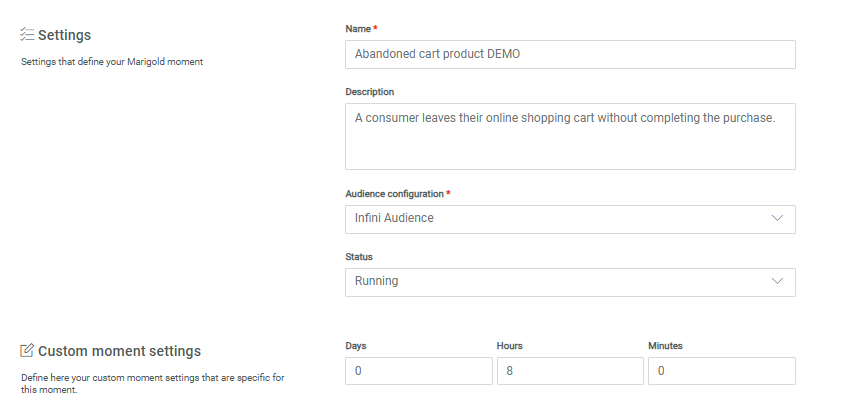This screenshot has height=420, width=866.
Task: Click the Hours label above the input
Action: 510,345
